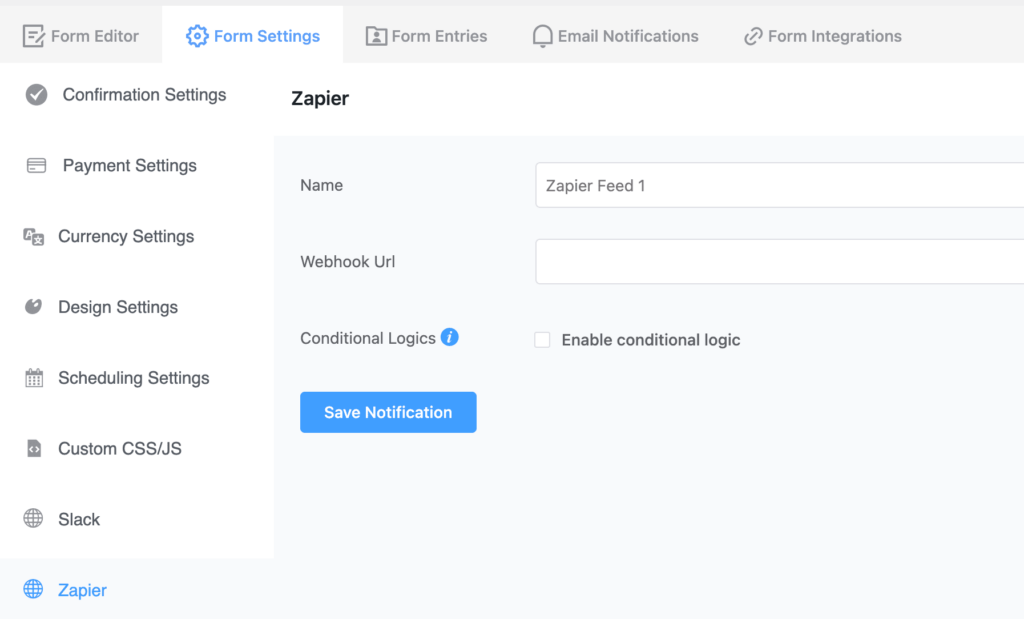Screen dimensions: 1024x619
Task: Select the Scheduling Settings calendar icon
Action: [35, 378]
